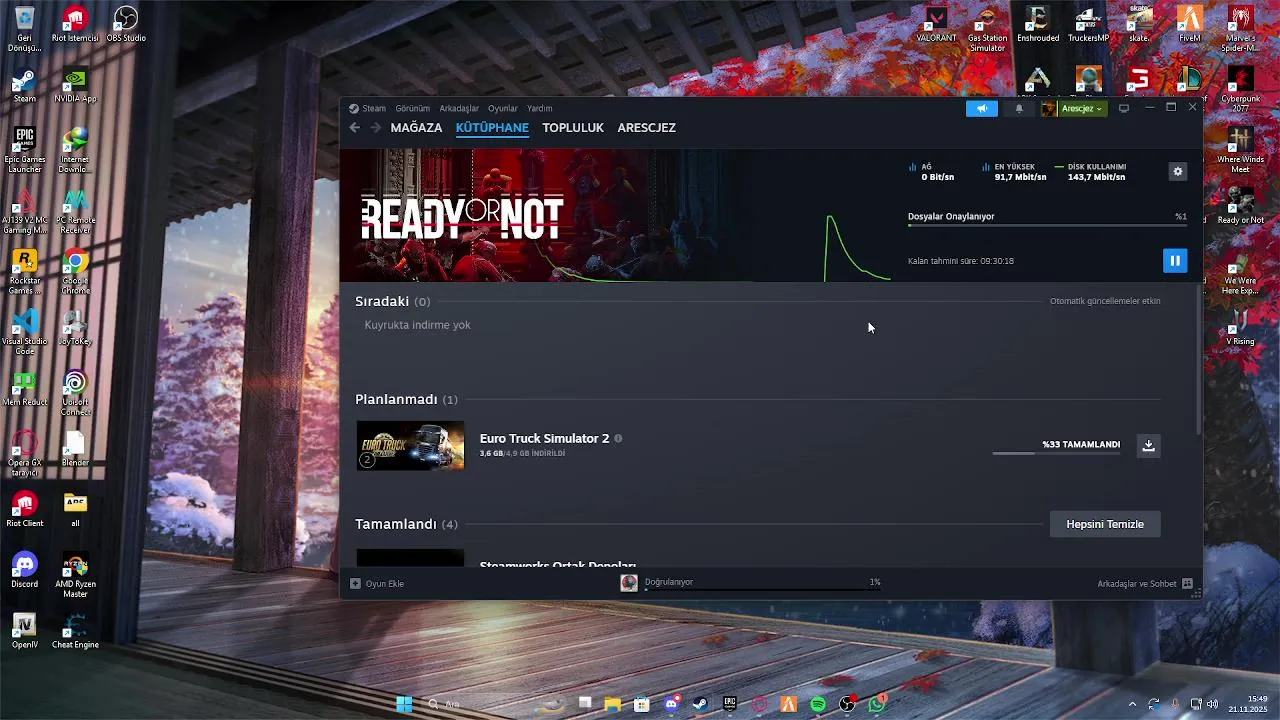The width and height of the screenshot is (1280, 720).
Task: Open Riot İstemcisi desktop shortcut
Action: tap(75, 25)
